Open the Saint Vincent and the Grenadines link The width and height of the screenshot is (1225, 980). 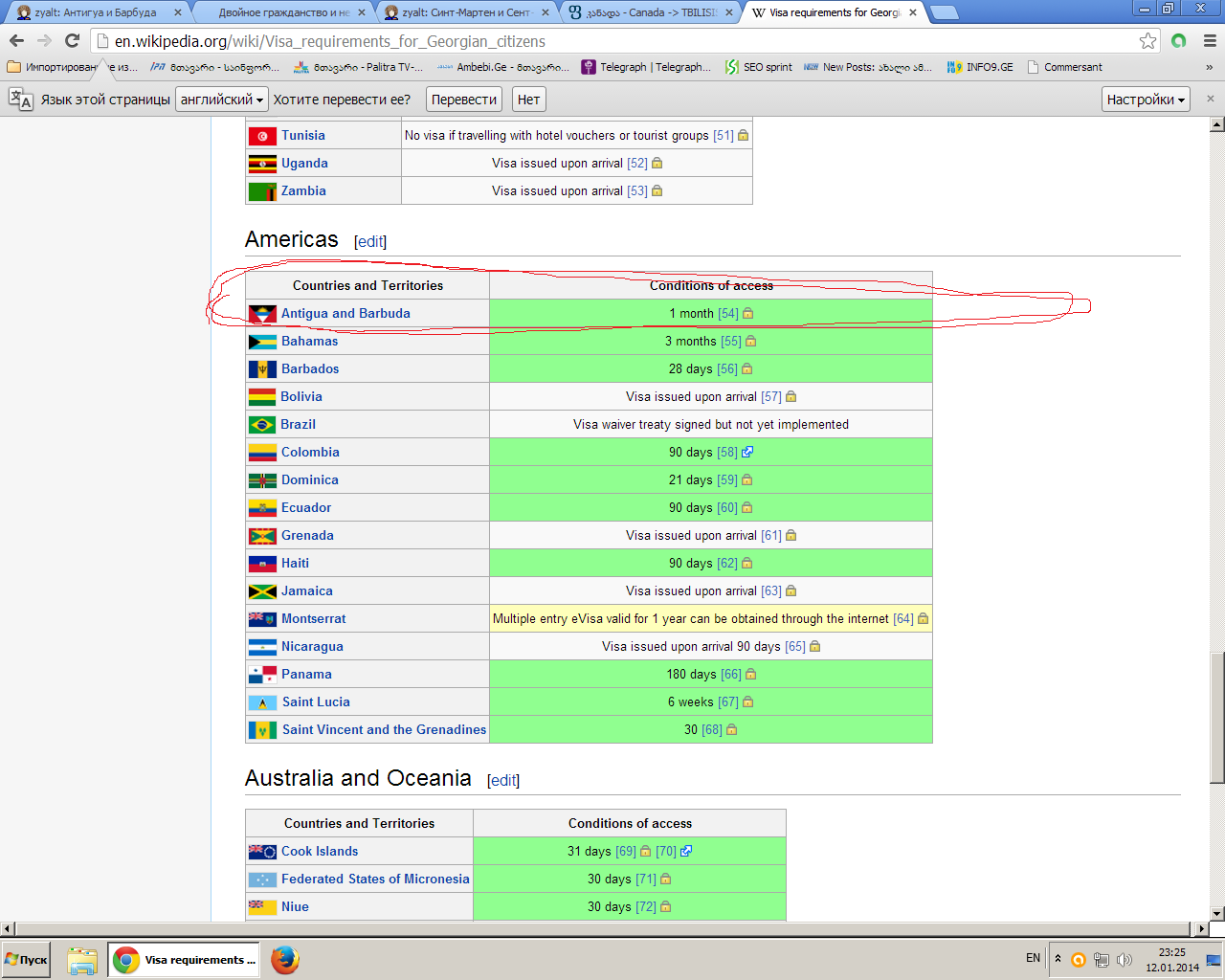(384, 729)
